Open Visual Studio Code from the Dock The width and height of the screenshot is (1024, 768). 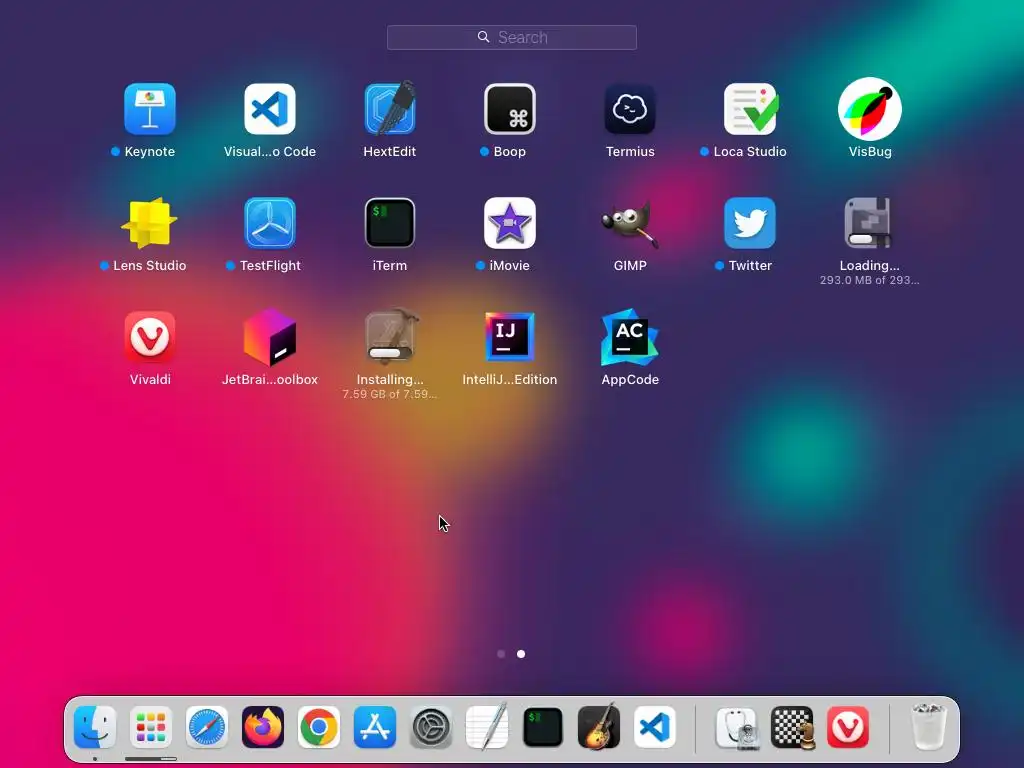tap(655, 727)
